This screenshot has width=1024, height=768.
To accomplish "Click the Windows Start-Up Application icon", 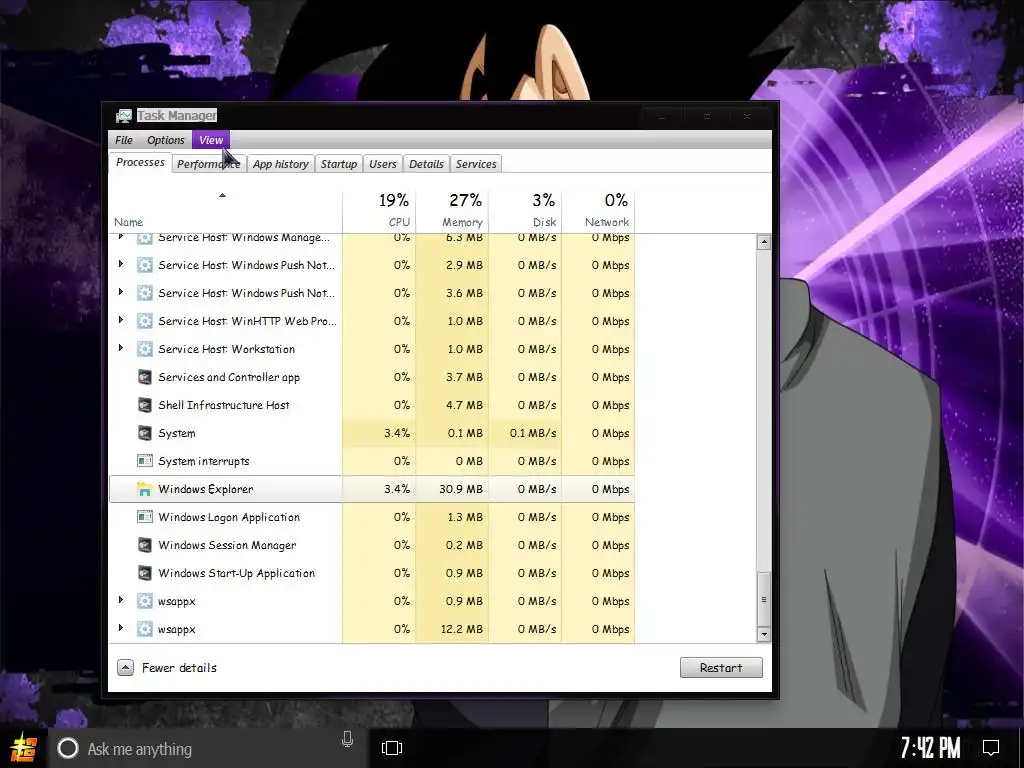I will pos(144,573).
